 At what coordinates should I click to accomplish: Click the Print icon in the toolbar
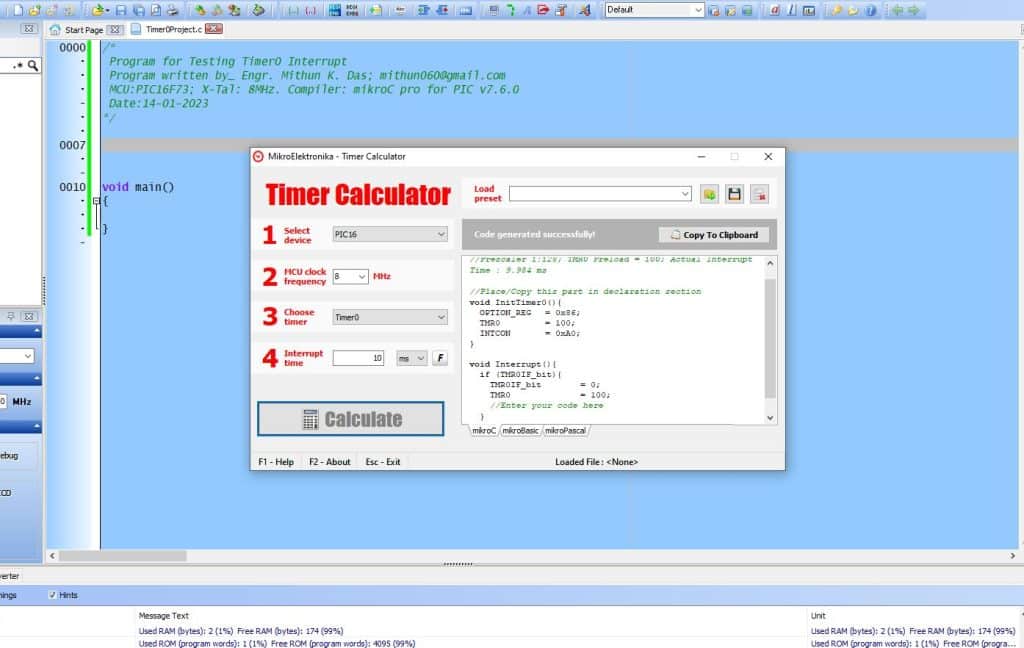pos(172,10)
